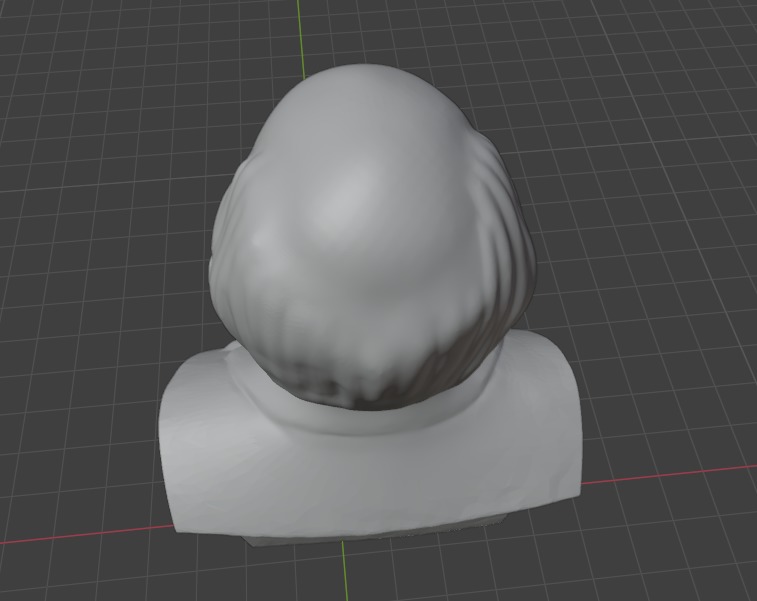
Task: Select the gray bust model in viewport
Action: coord(370,305)
